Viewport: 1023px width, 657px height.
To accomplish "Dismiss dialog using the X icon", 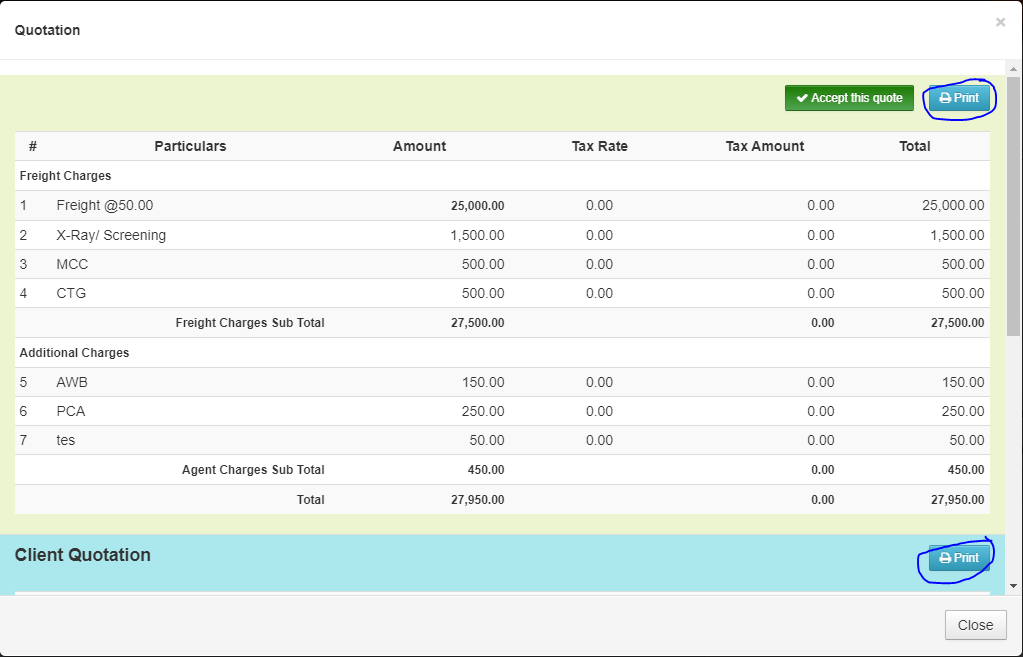I will 1000,23.
